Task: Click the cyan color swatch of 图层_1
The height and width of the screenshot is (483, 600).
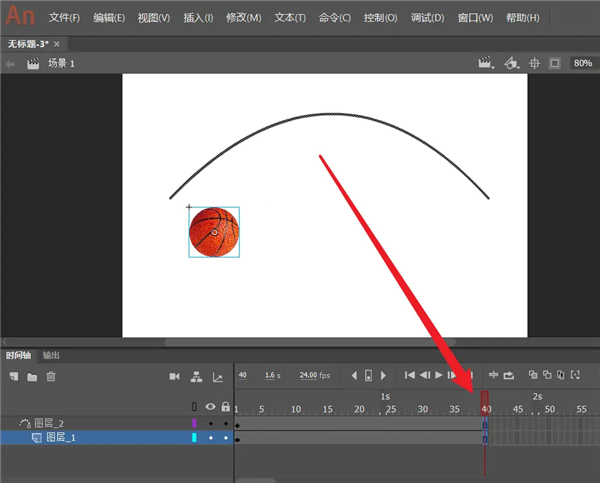Action: 194,438
